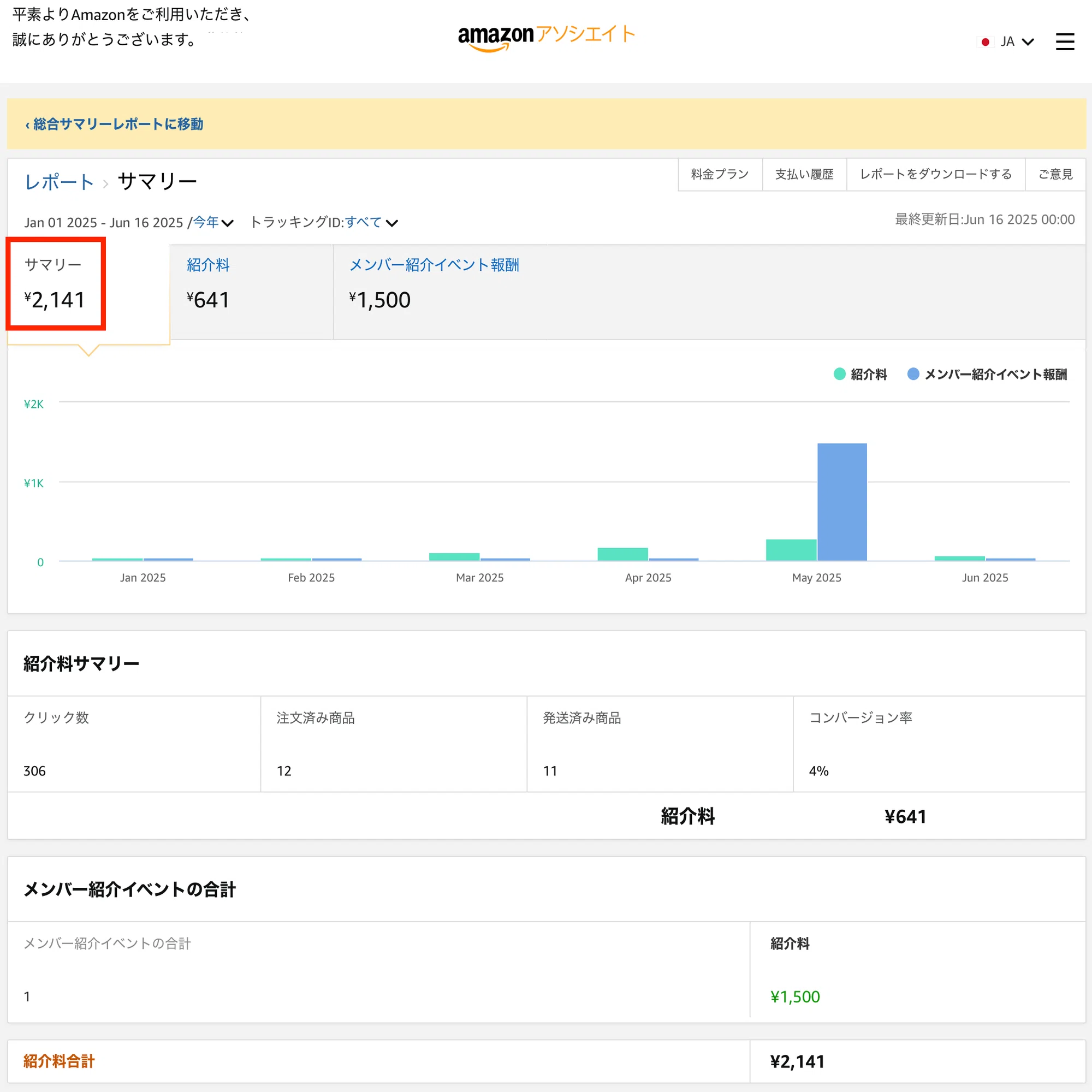Click the Jun 2025 axis label
The height and width of the screenshot is (1092, 1092).
(985, 578)
